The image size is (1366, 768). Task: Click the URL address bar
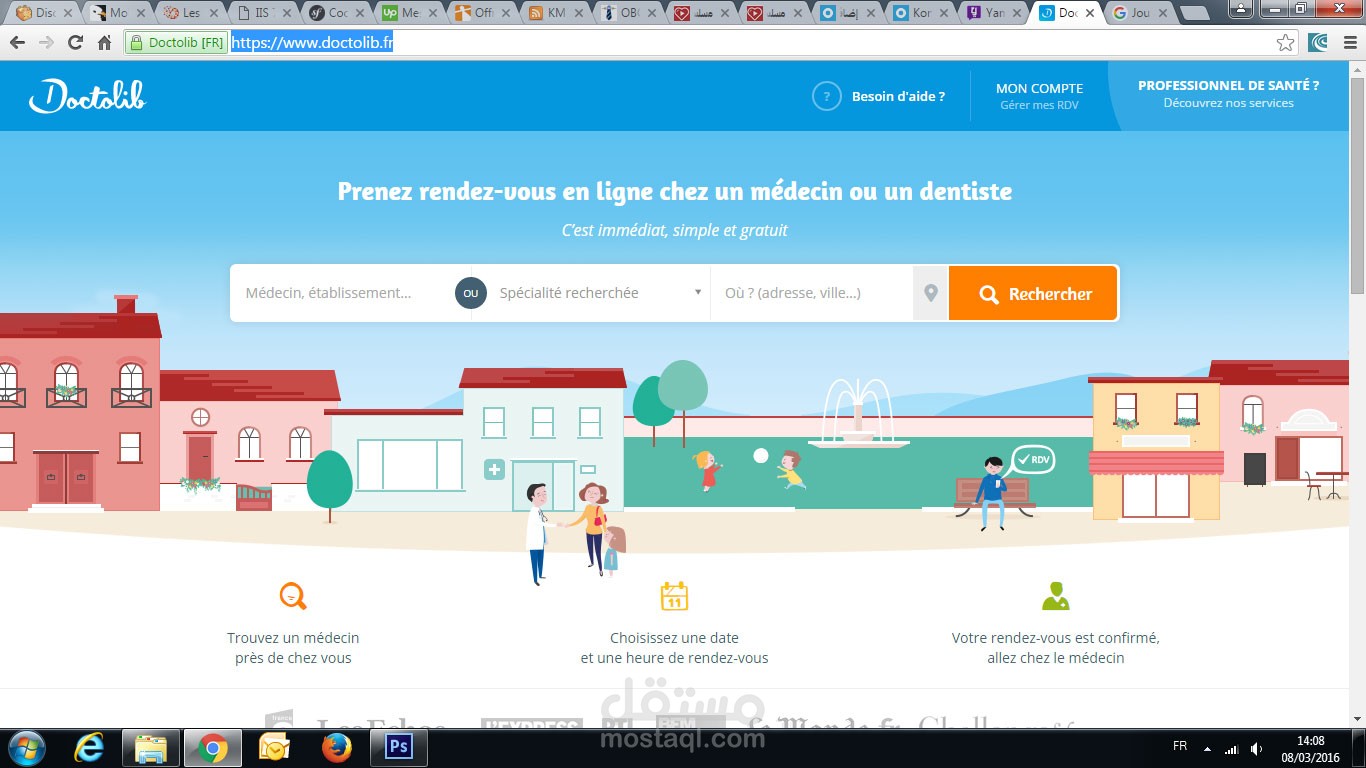pyautogui.click(x=750, y=43)
